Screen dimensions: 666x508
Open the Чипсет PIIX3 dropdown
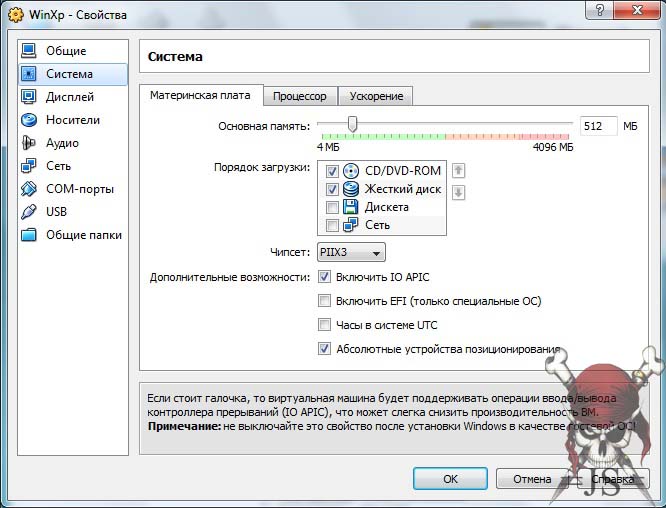coord(351,252)
